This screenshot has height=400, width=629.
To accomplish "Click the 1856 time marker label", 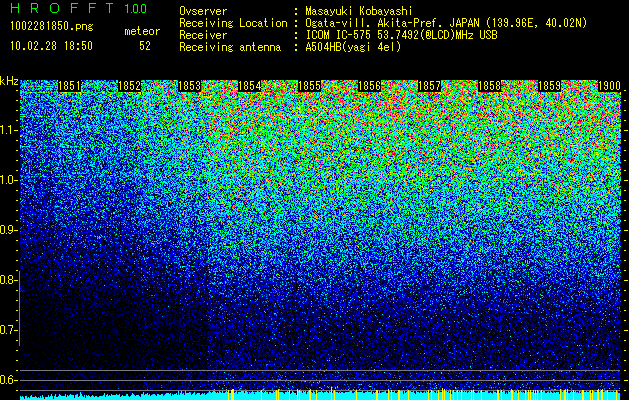I will tap(369, 86).
